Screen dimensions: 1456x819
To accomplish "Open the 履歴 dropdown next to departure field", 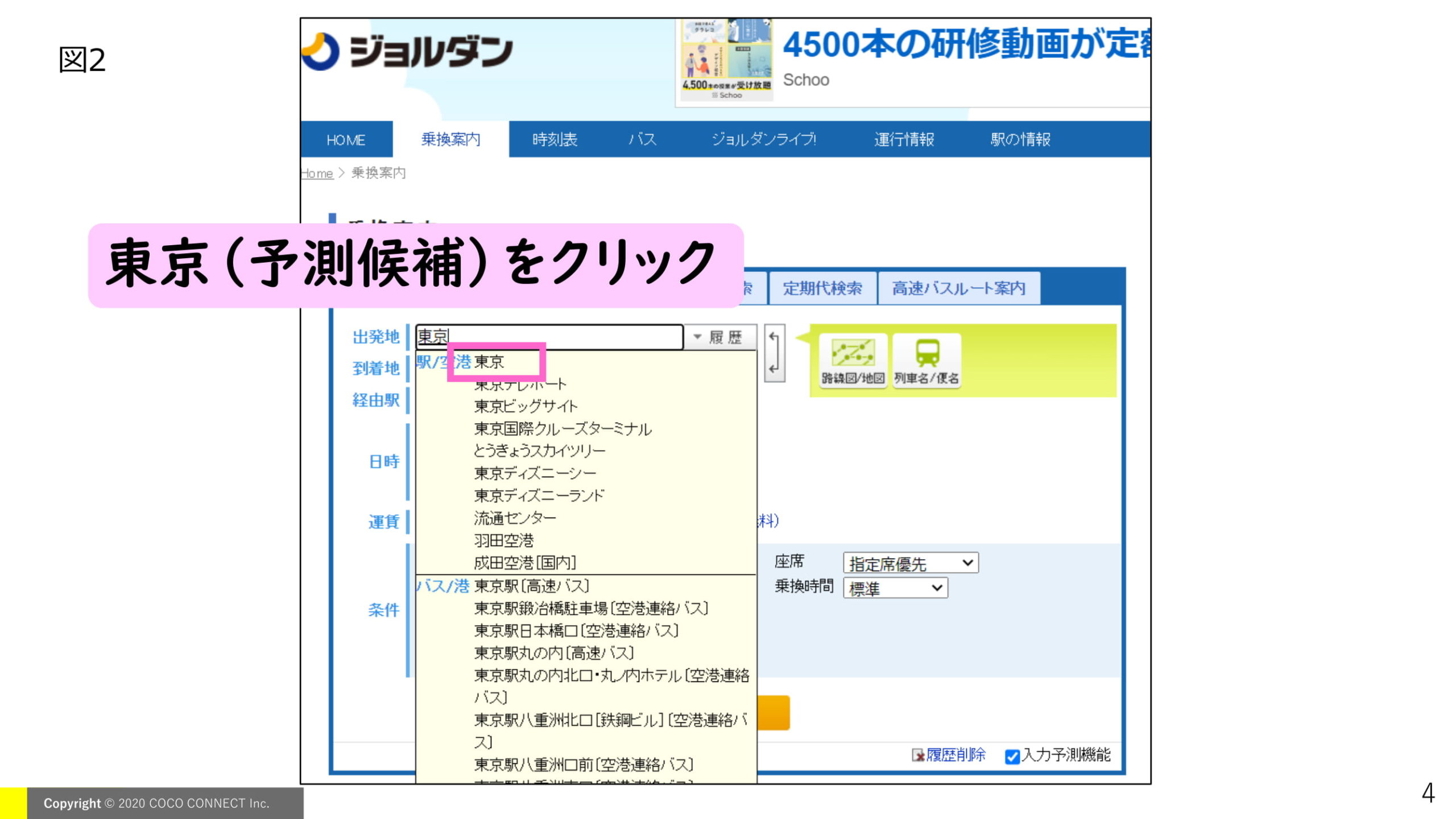I will [x=719, y=337].
